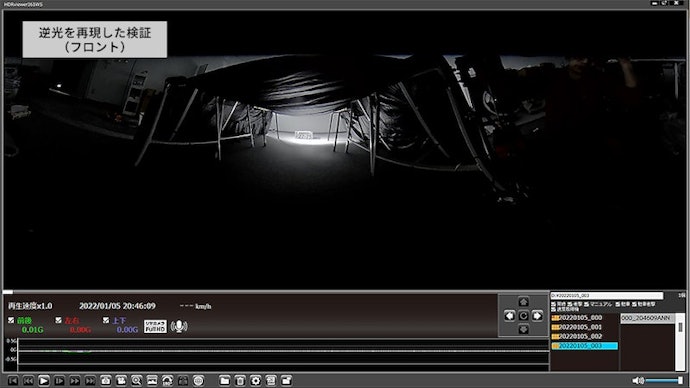
Task: Click the 360 video preview area
Action: (345, 150)
